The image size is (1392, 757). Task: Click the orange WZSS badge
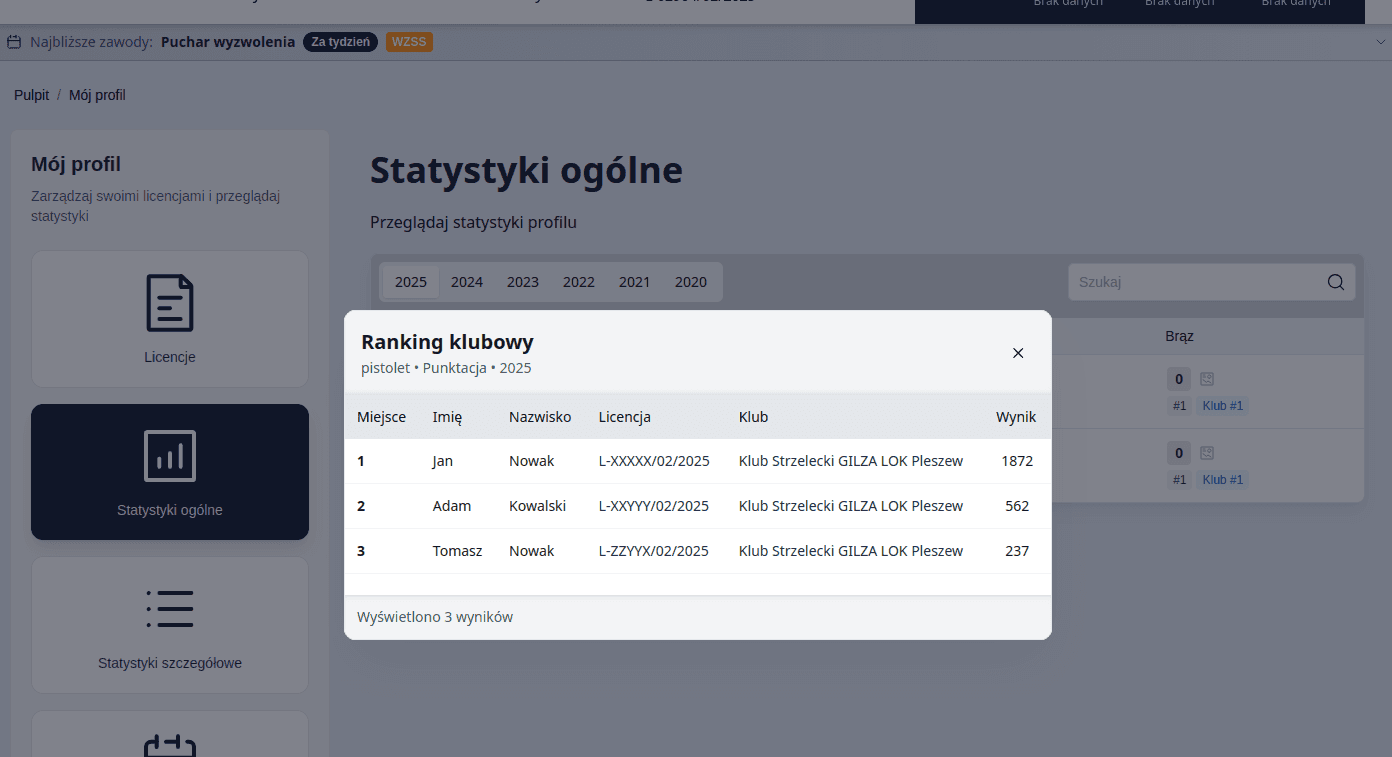pyautogui.click(x=409, y=42)
